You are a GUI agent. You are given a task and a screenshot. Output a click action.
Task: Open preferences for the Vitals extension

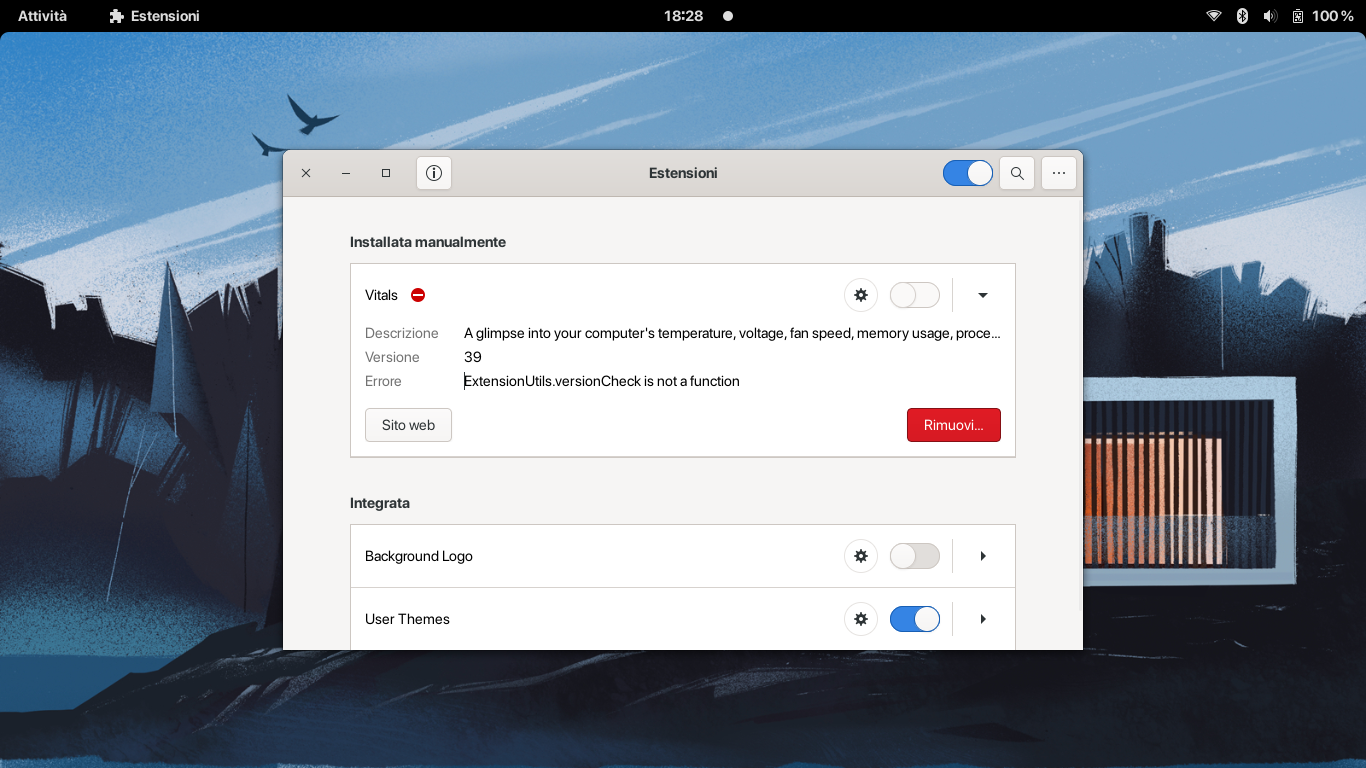[860, 294]
